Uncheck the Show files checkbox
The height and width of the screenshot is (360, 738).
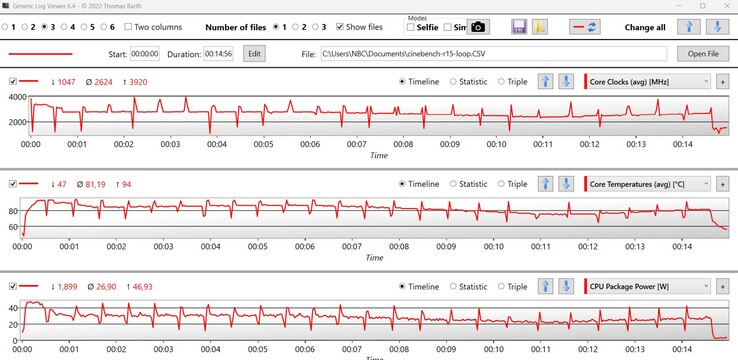[340, 27]
